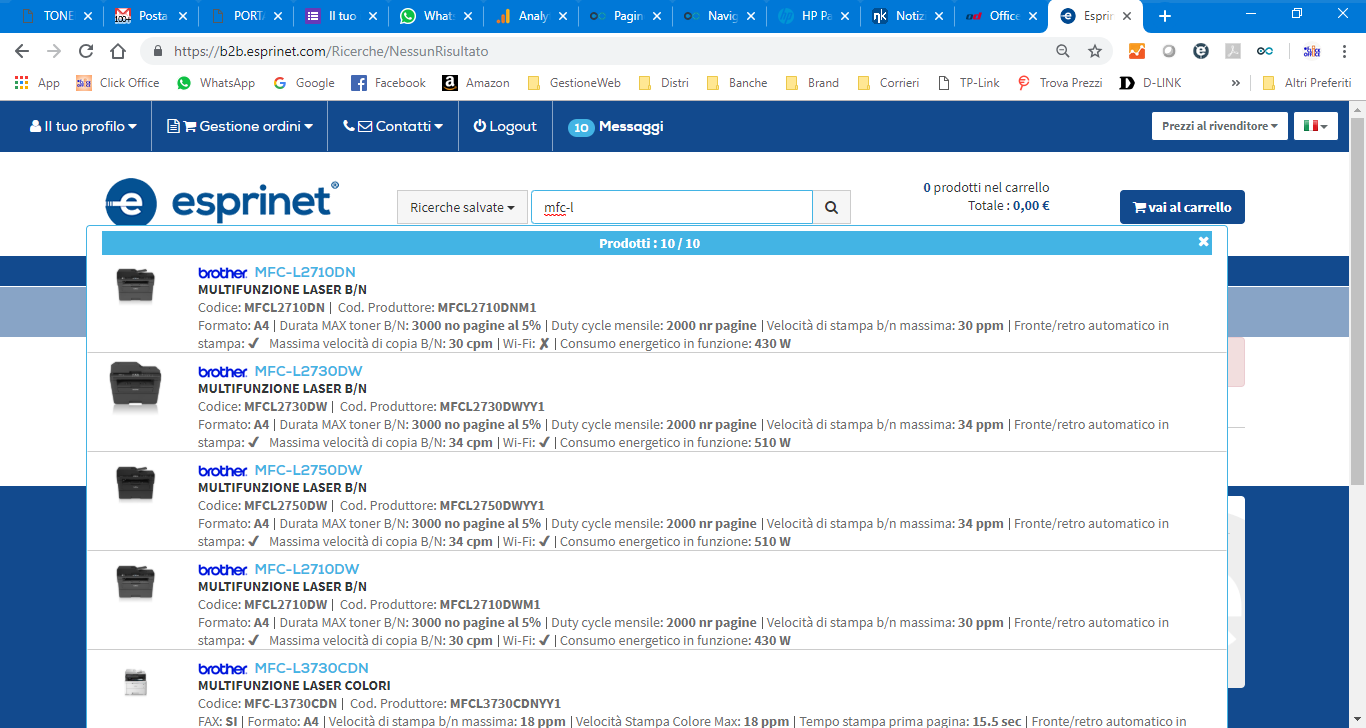Viewport: 1366px width, 728px height.
Task: Open the 'Altri Preferiti' bookmarks folder
Action: [1307, 83]
